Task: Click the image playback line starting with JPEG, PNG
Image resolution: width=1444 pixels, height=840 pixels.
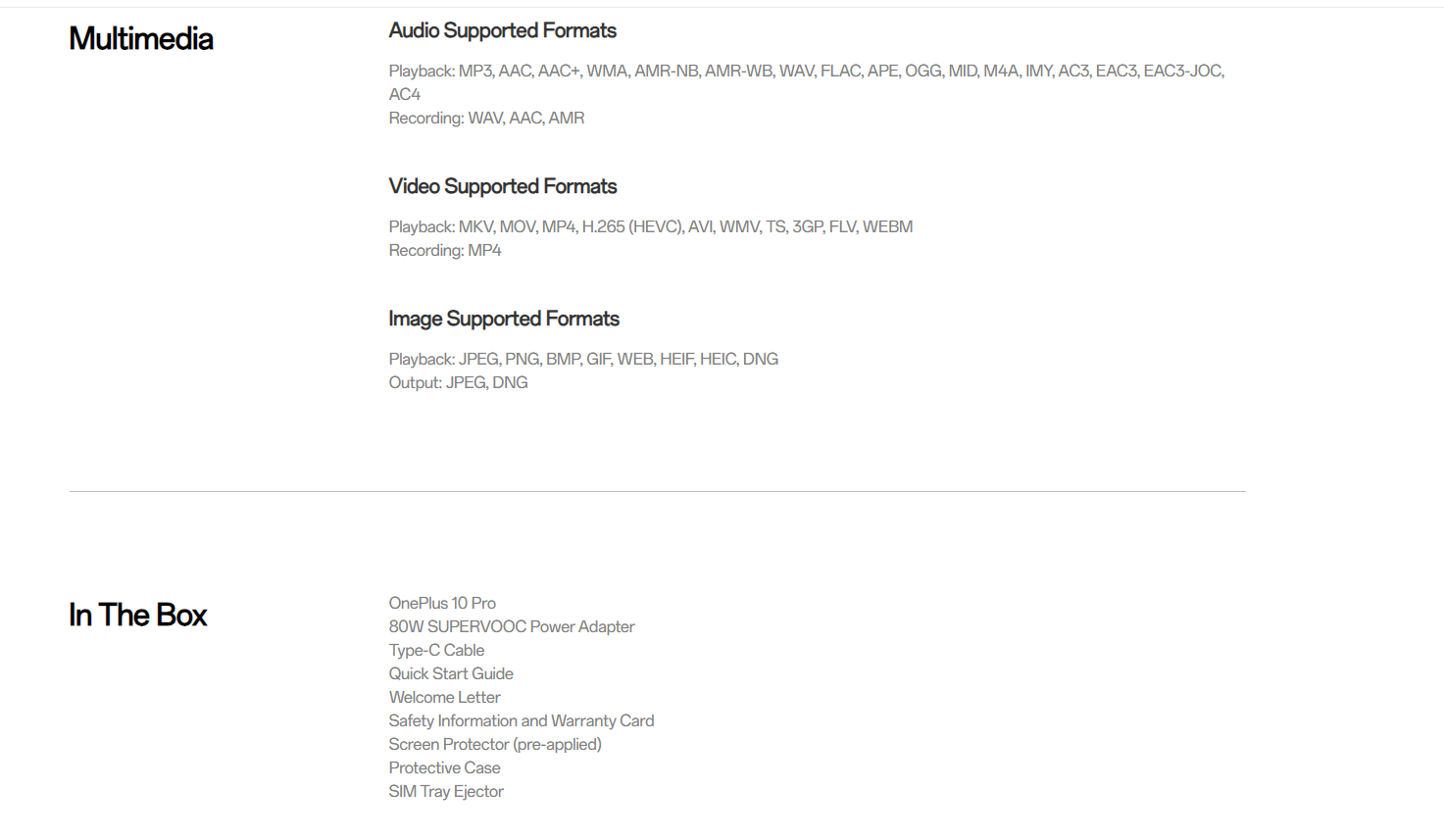Action: pos(583,359)
